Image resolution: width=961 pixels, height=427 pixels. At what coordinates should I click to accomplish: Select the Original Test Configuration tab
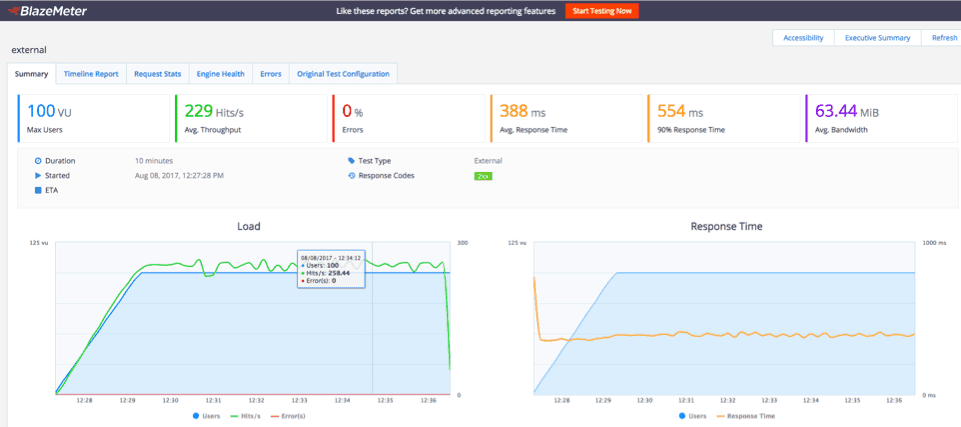pos(343,74)
